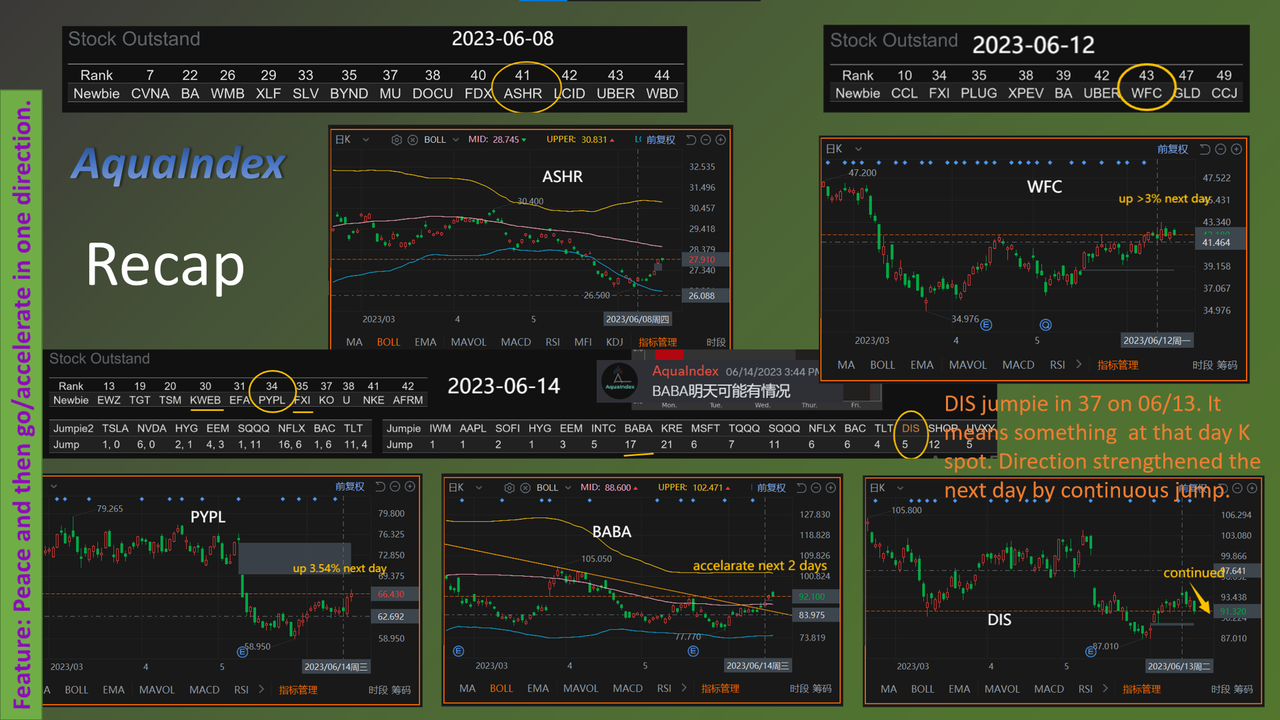Image resolution: width=1280 pixels, height=720 pixels.
Task: Select ASHR cell in 2023-06-08 table
Action: (x=523, y=93)
